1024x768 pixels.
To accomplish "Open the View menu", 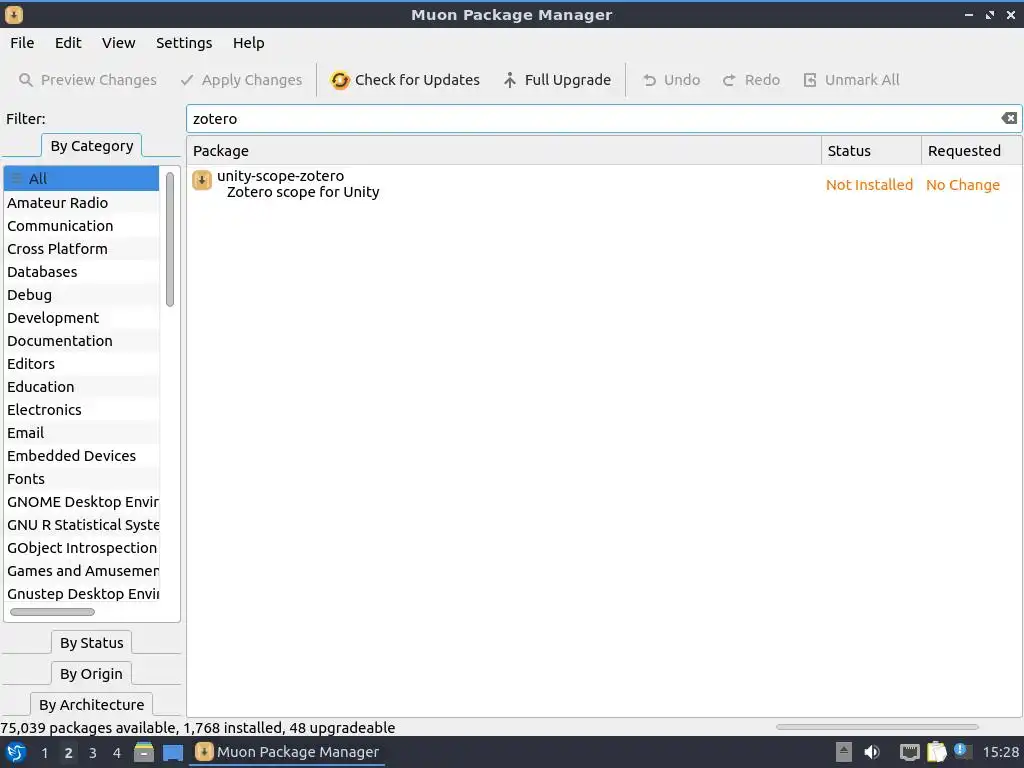I will click(x=118, y=43).
